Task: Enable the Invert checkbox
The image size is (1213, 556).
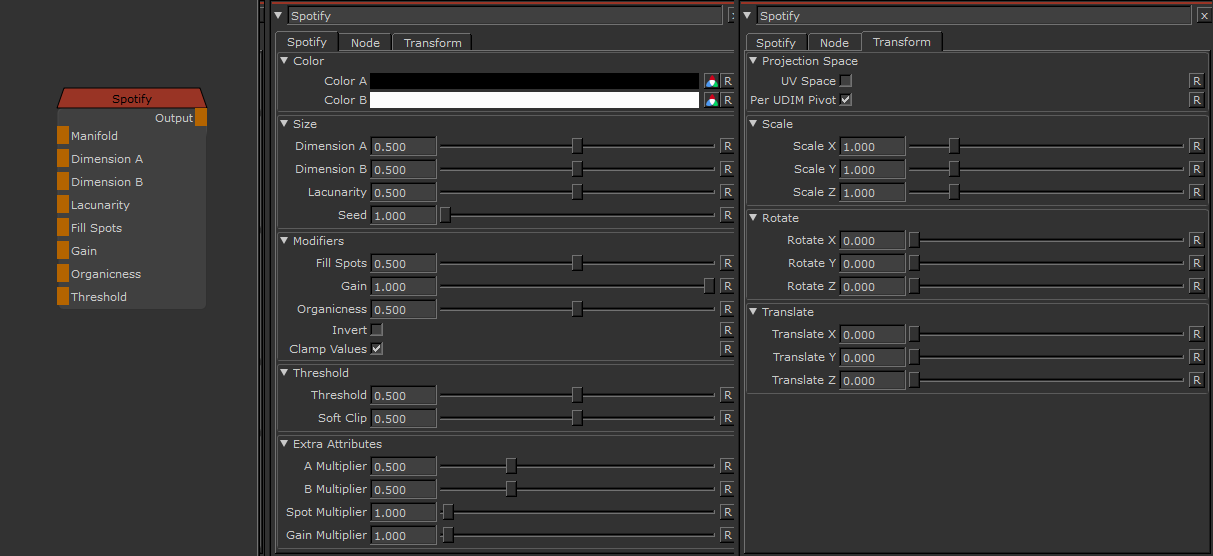Action: point(377,330)
